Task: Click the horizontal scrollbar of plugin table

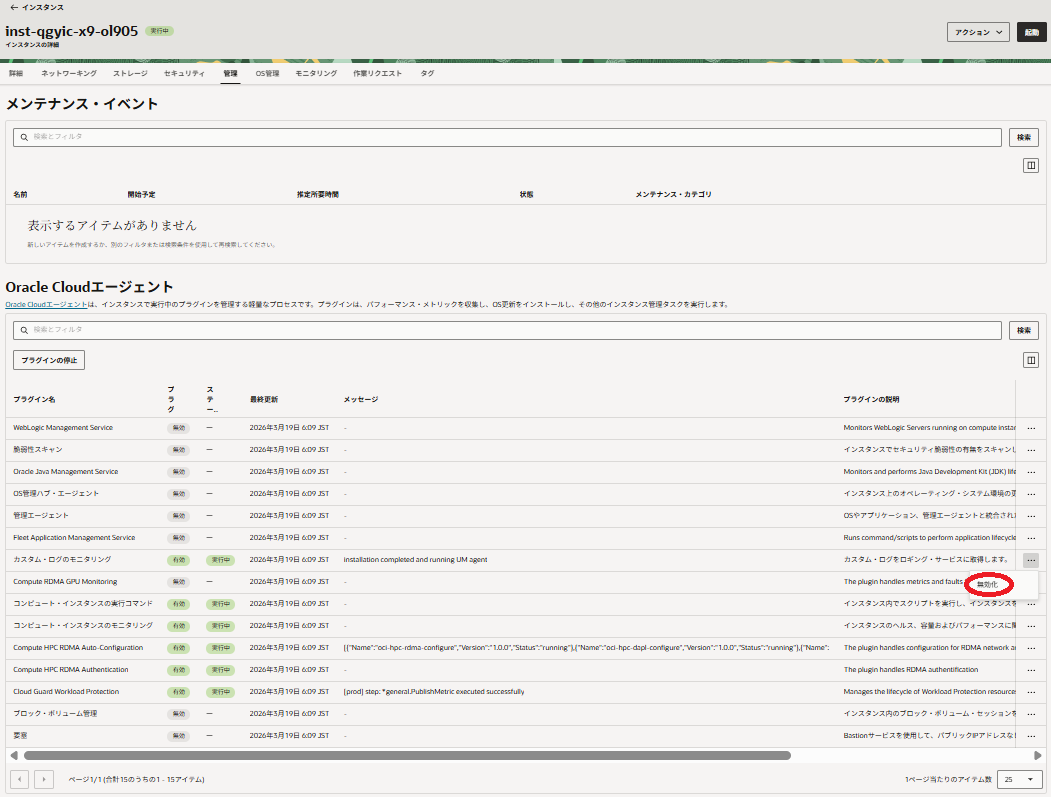Action: click(x=407, y=756)
